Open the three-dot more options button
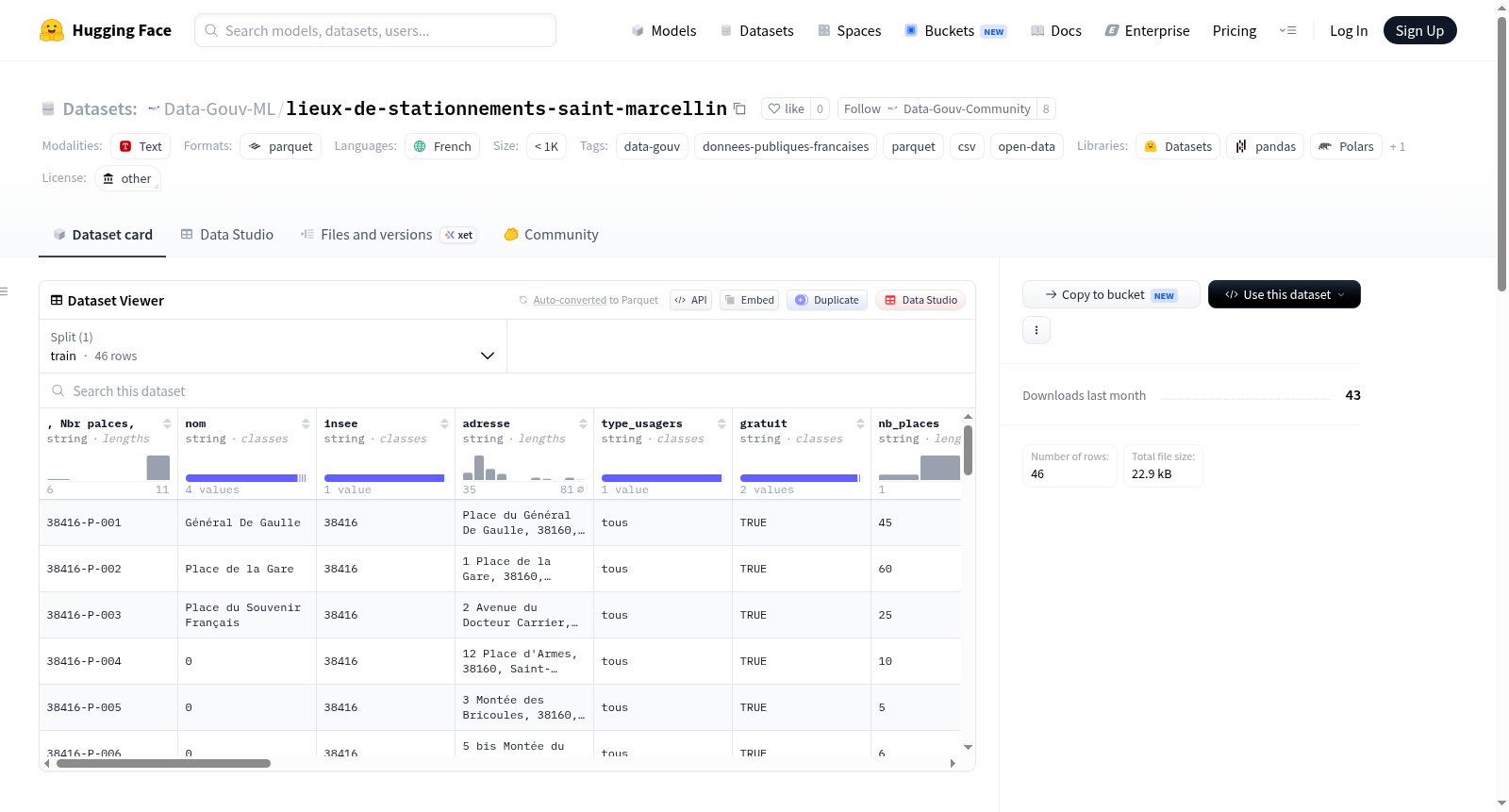 point(1036,330)
